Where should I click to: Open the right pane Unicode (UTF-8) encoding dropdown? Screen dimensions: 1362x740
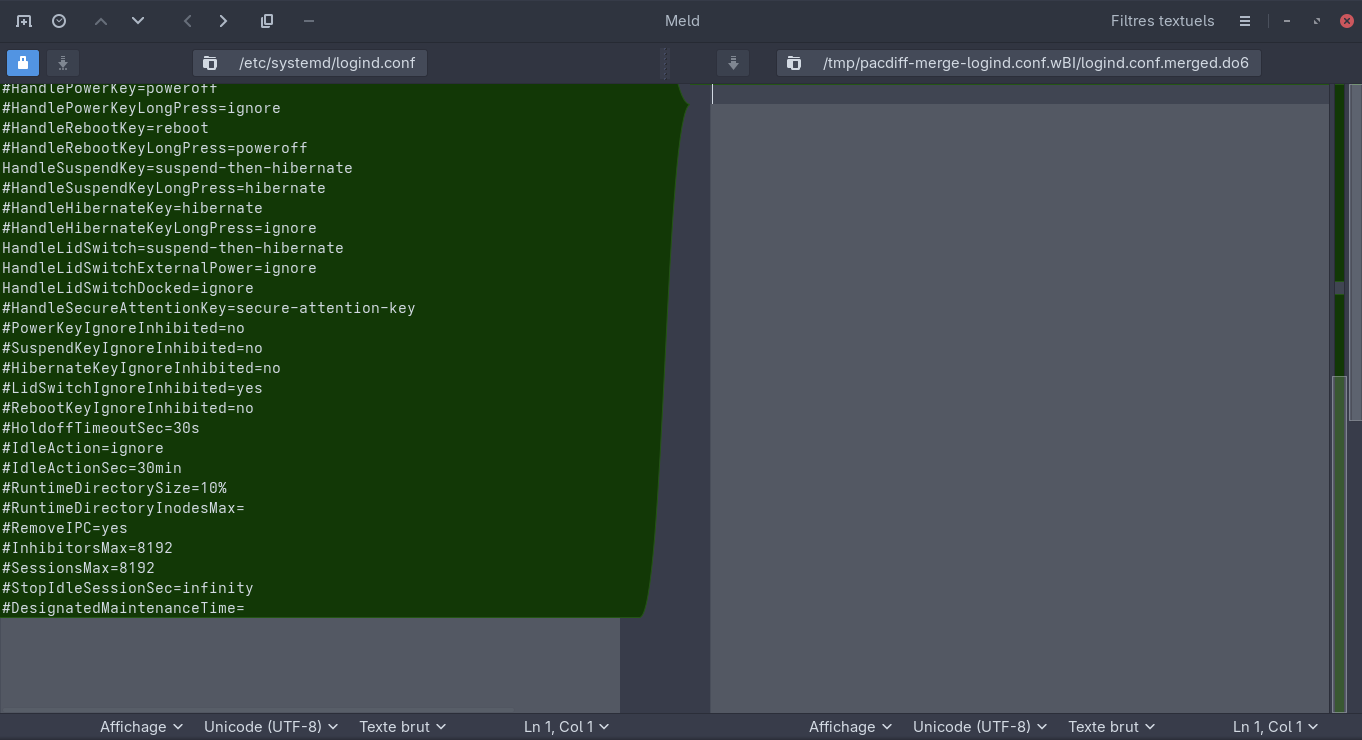point(979,727)
